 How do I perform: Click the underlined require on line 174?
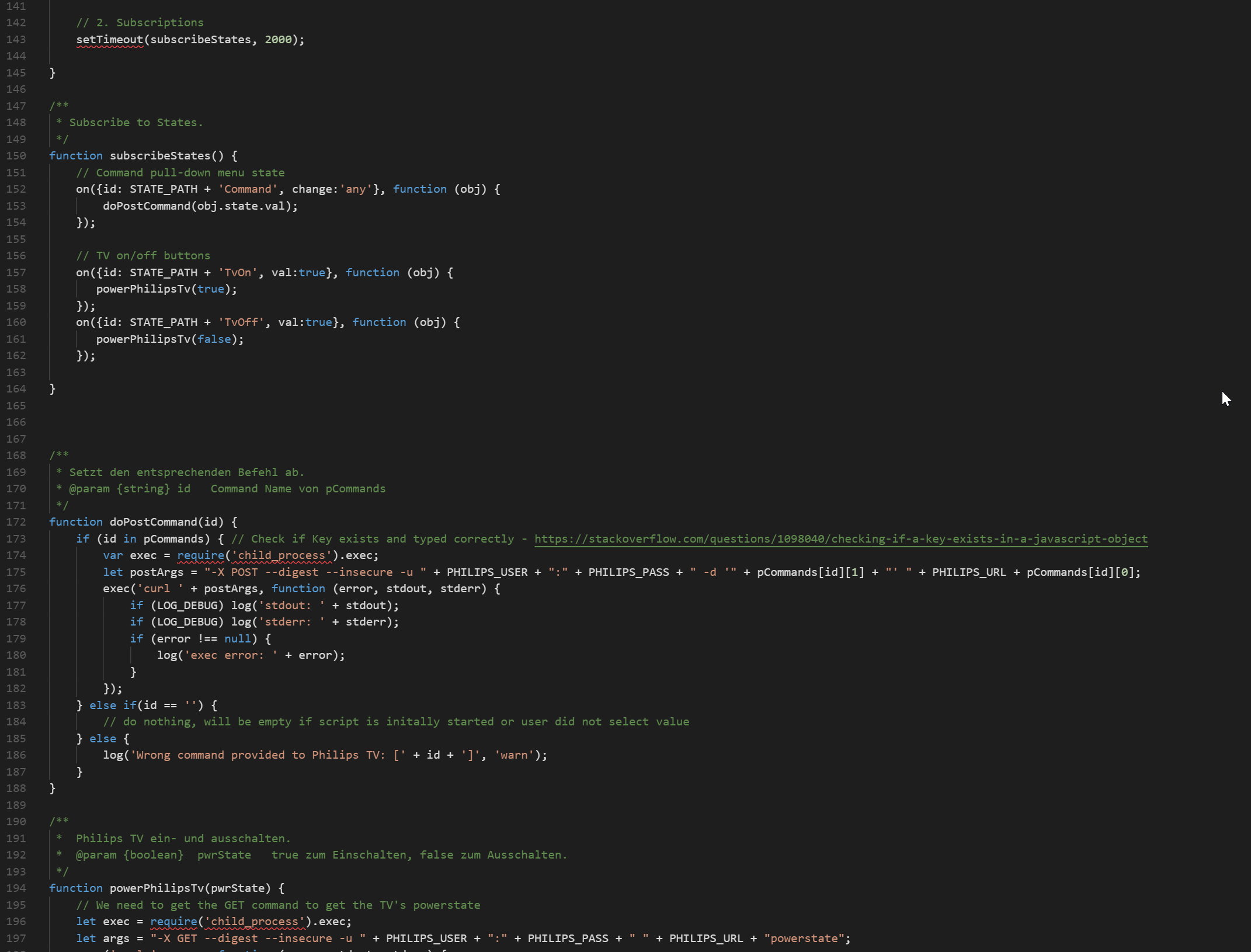click(200, 555)
